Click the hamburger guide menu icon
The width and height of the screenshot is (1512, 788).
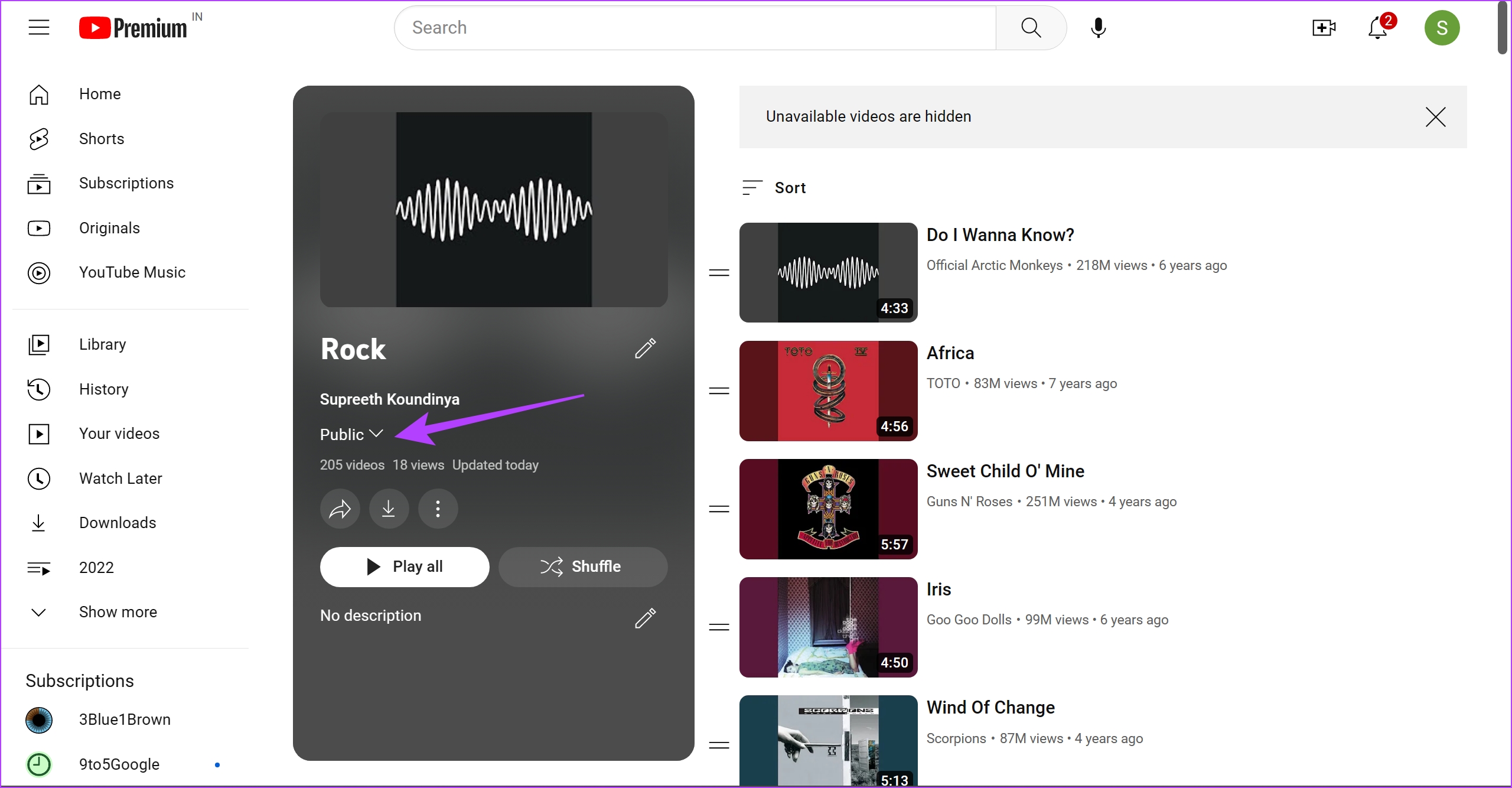(39, 28)
